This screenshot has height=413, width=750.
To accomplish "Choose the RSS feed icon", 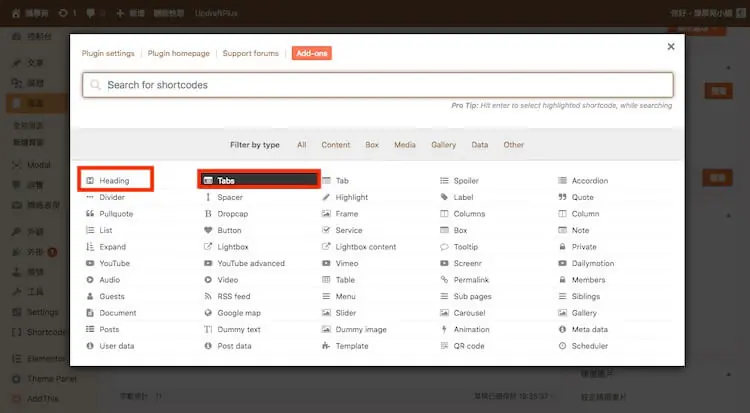I will [x=208, y=296].
